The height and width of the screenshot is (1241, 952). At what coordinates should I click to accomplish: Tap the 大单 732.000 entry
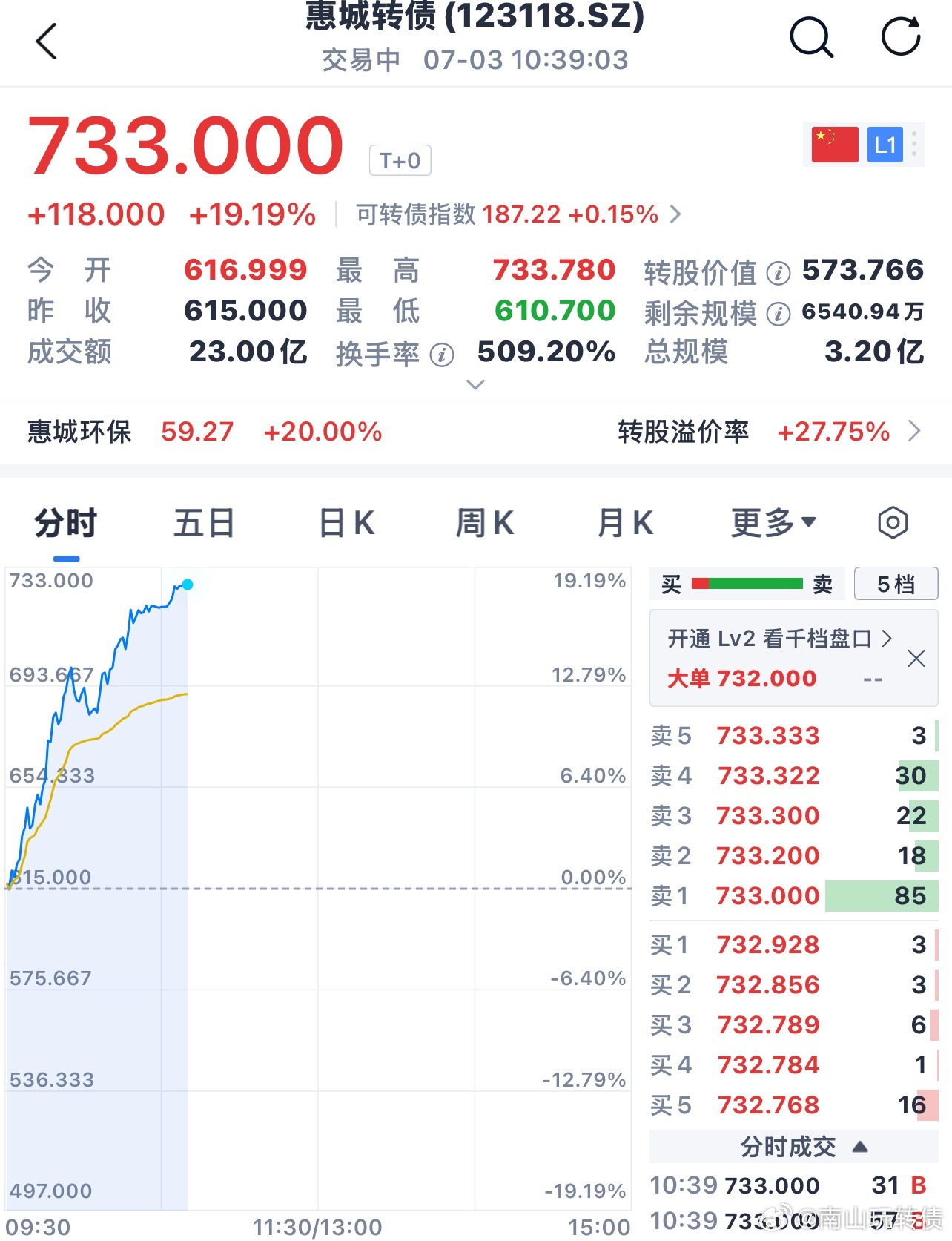[x=741, y=678]
